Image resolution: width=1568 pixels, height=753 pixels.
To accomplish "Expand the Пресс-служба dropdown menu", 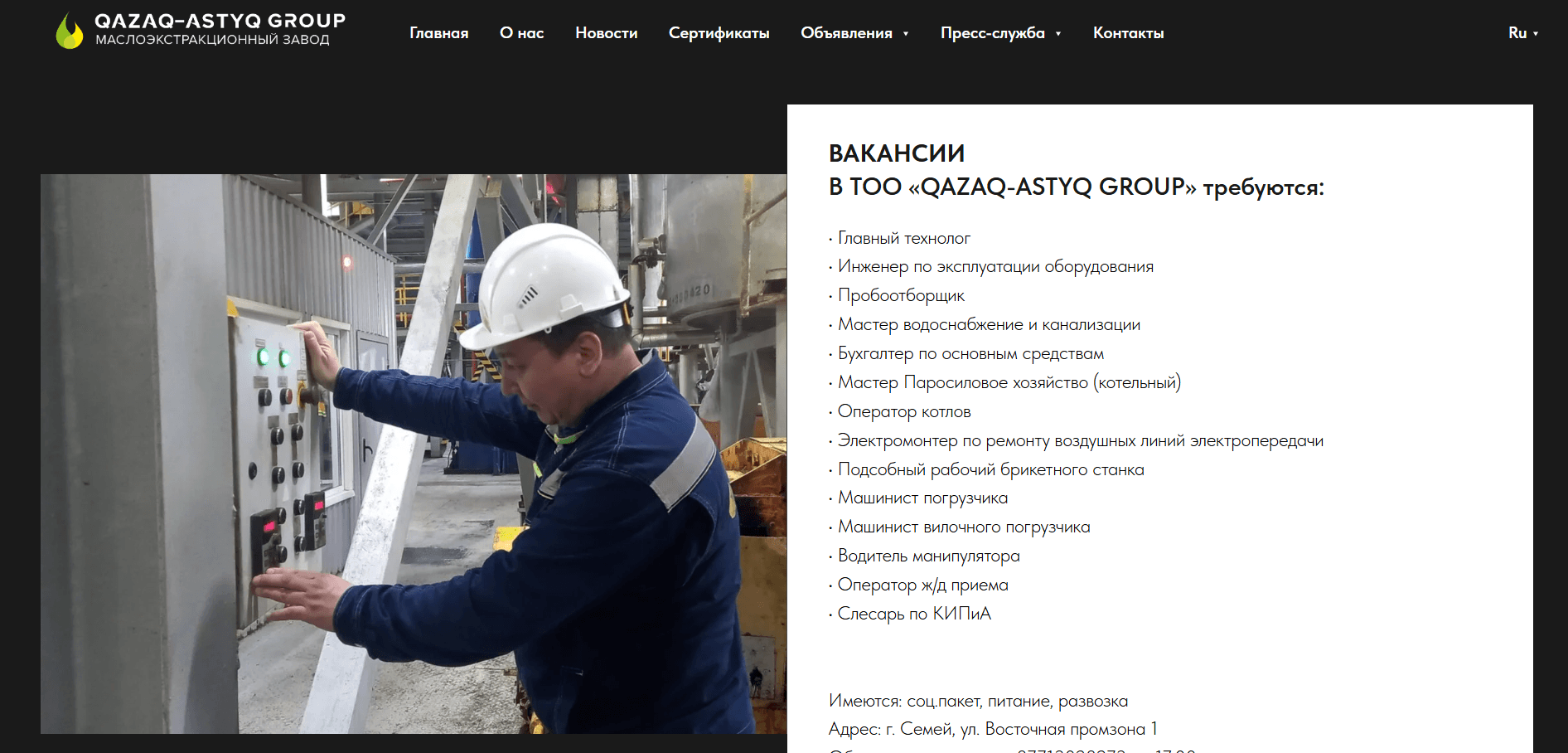I will [1000, 33].
